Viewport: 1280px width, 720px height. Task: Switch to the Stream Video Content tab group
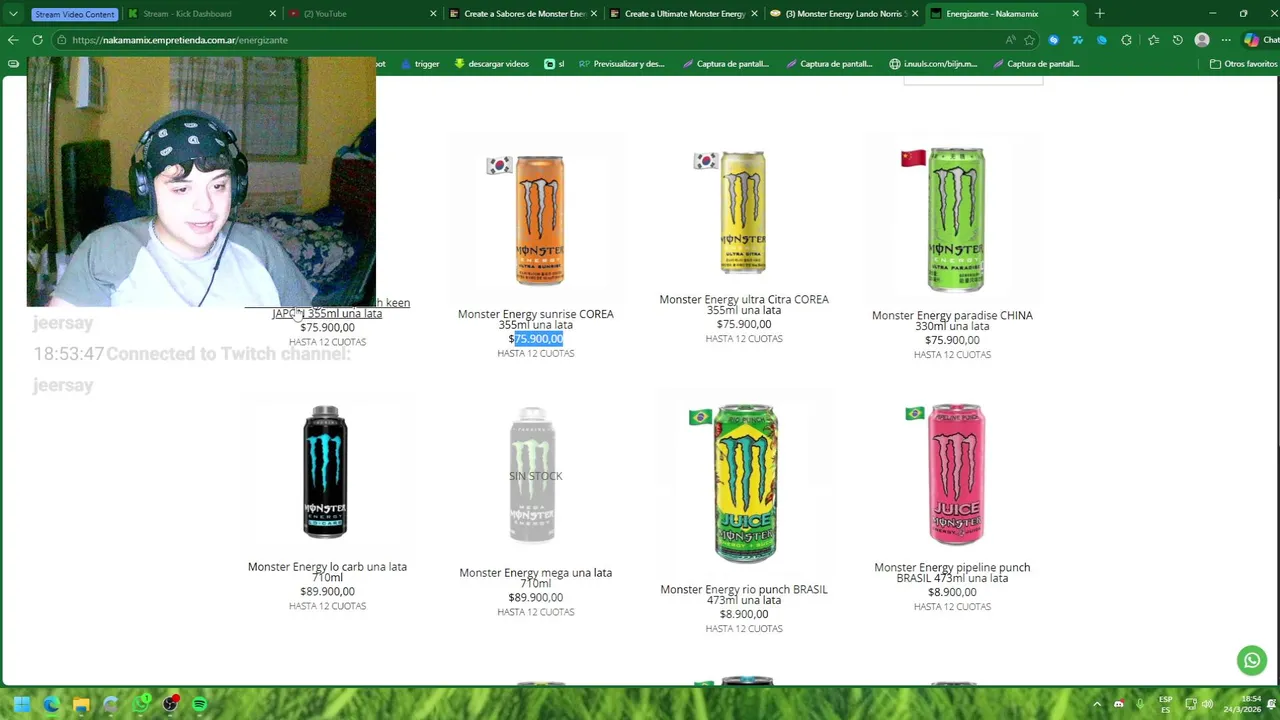tap(74, 14)
